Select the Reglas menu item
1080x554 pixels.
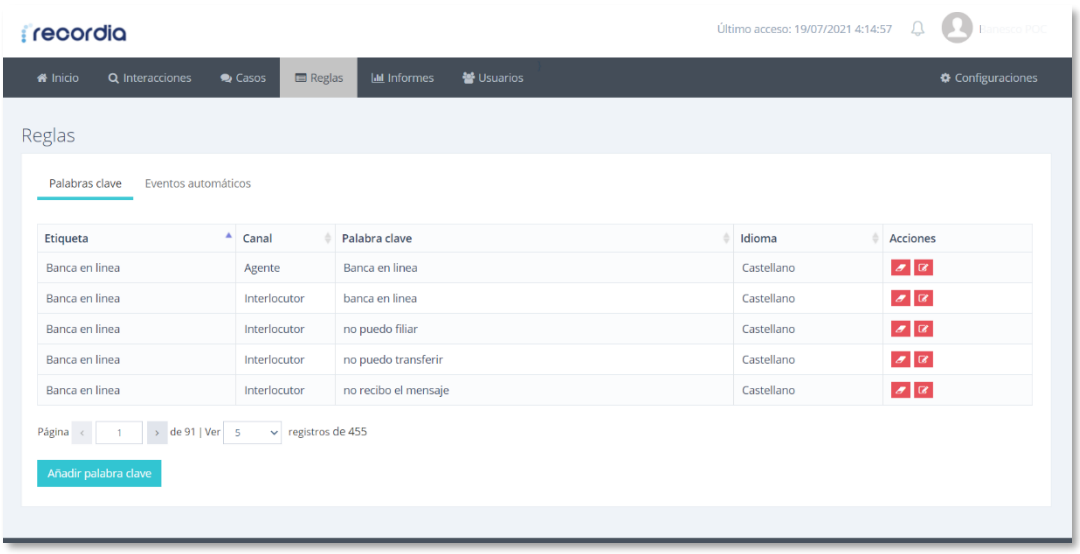pos(319,78)
